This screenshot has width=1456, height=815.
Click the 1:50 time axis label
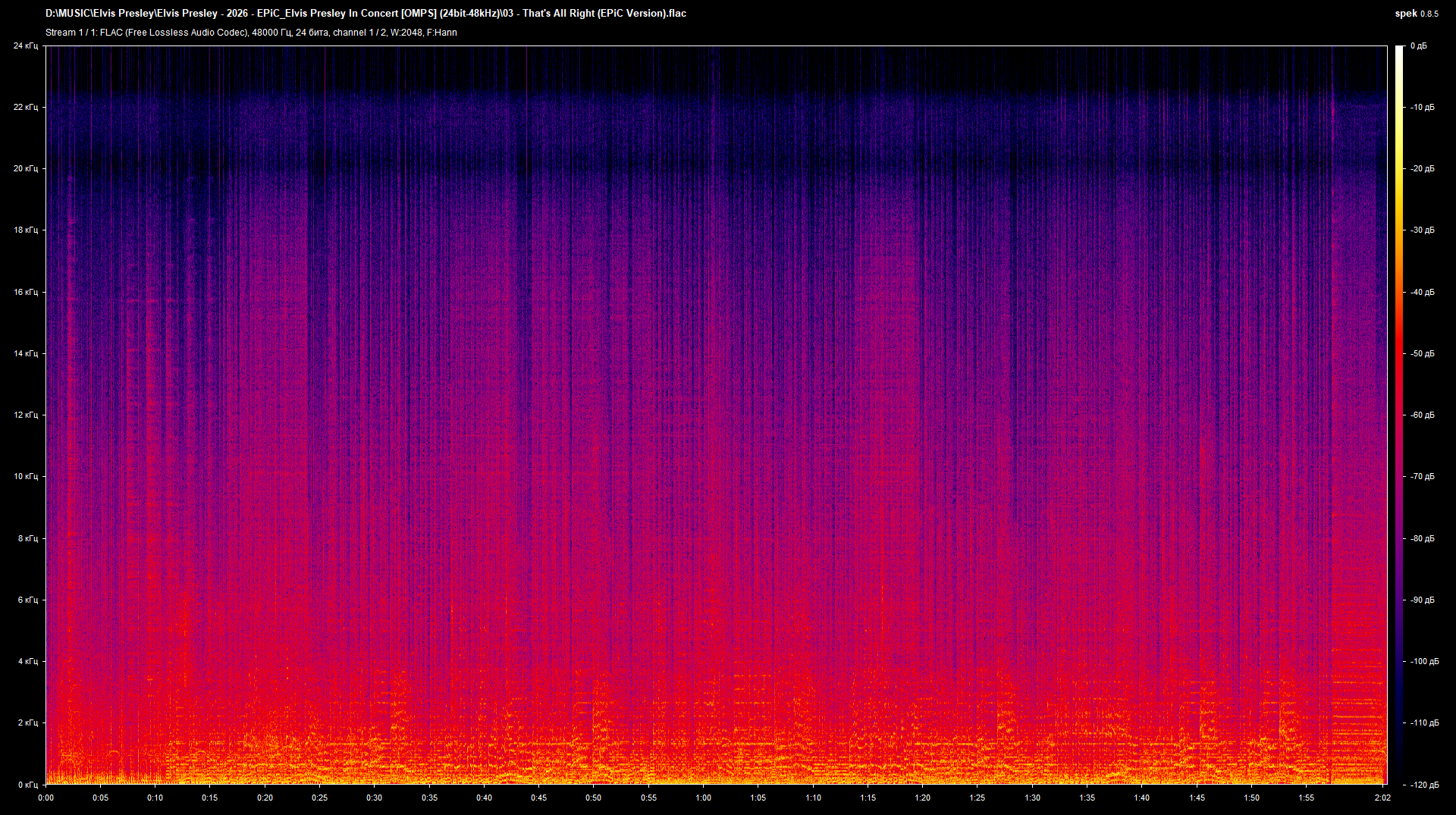[1252, 798]
